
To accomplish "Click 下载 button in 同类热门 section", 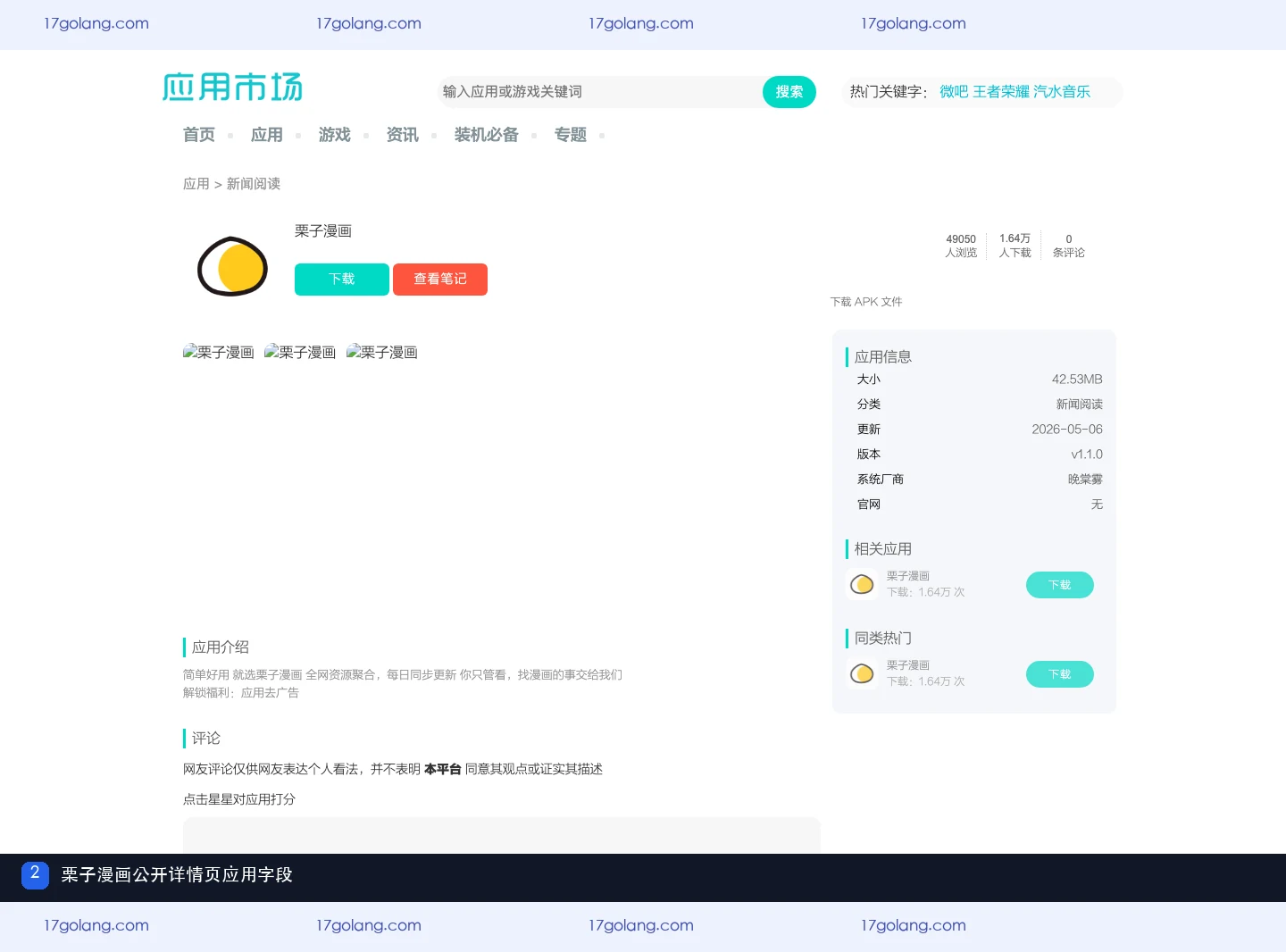I will (1060, 674).
